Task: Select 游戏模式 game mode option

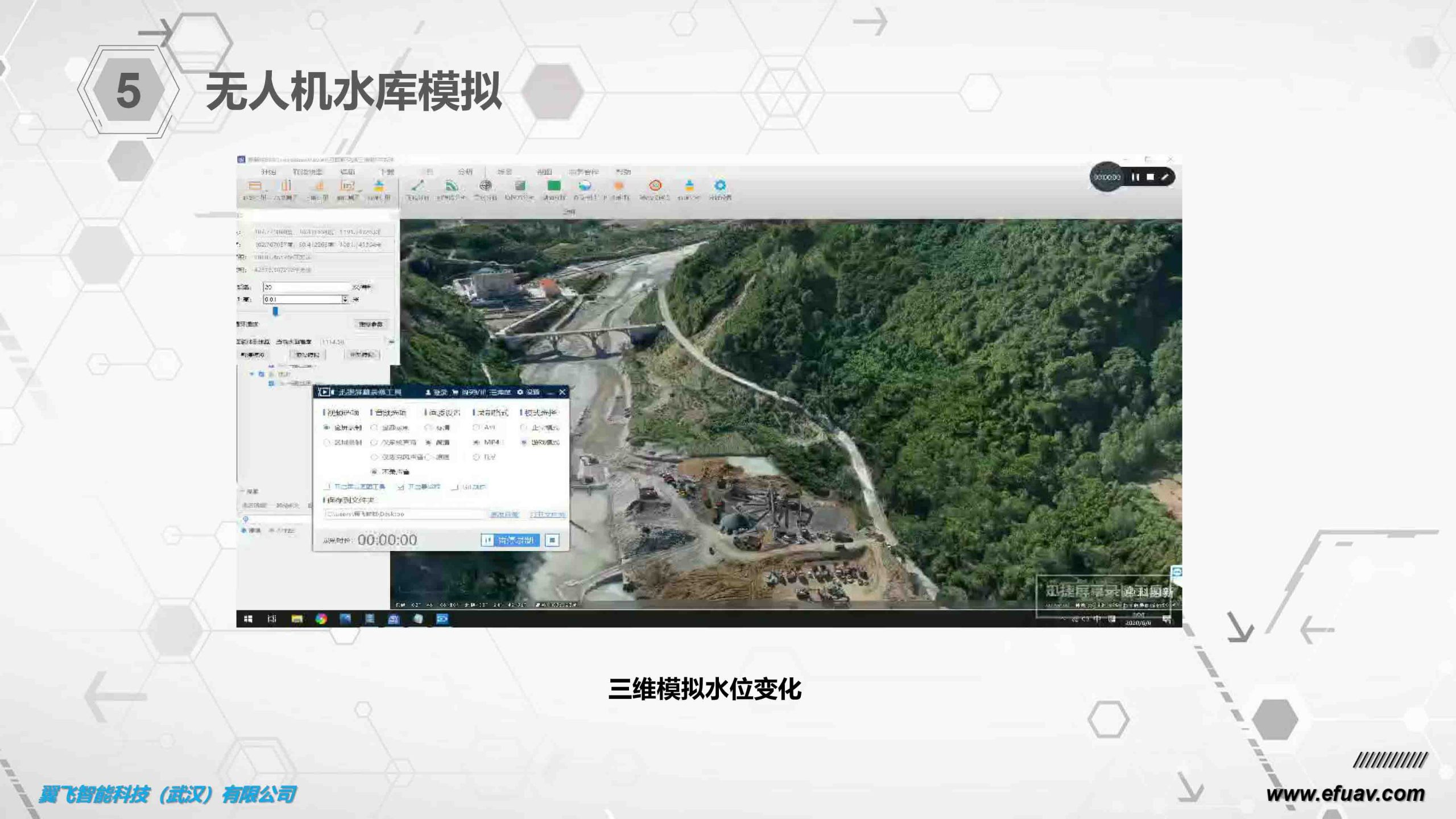Action: tap(540, 442)
